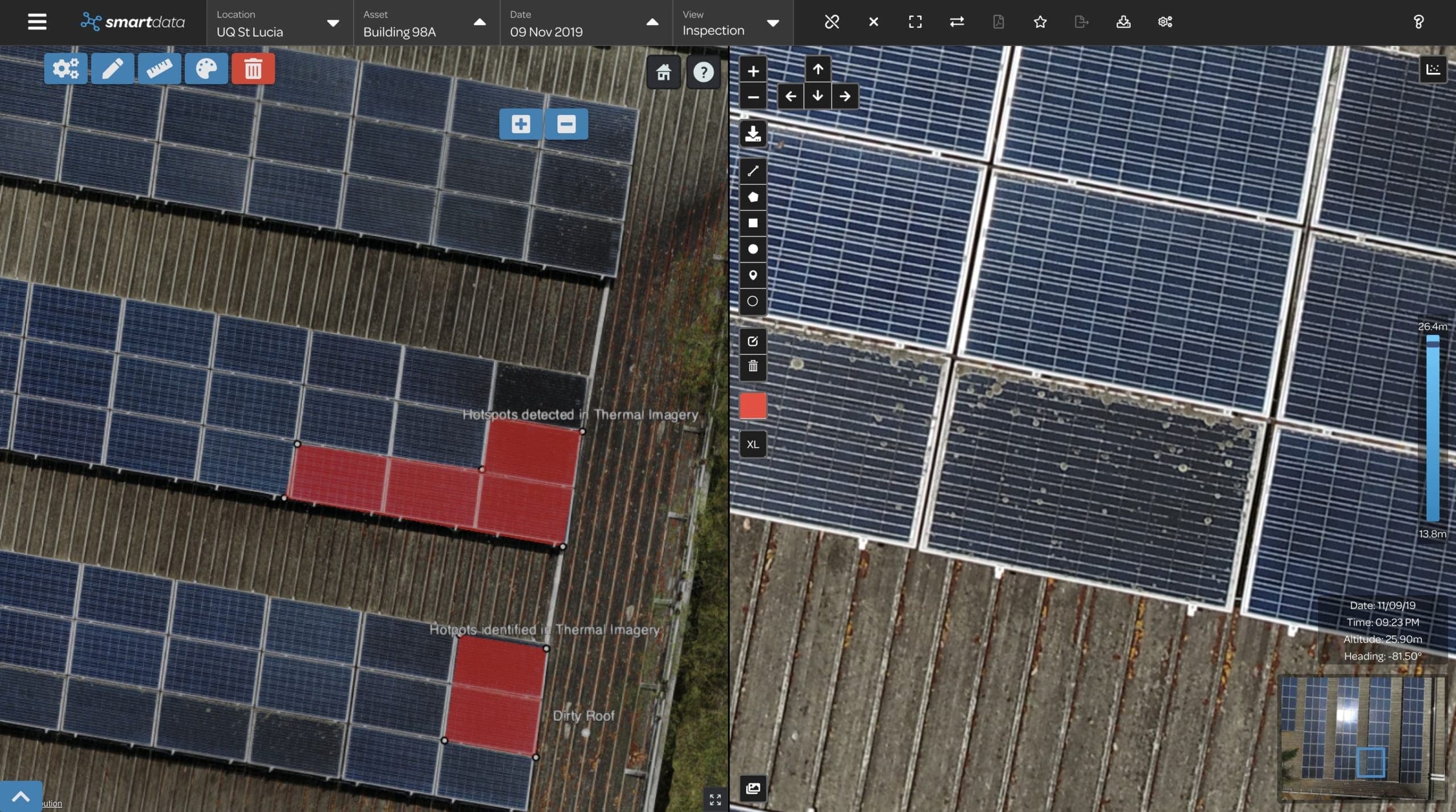
Task: Open the color palette tool in left pane
Action: coord(206,68)
